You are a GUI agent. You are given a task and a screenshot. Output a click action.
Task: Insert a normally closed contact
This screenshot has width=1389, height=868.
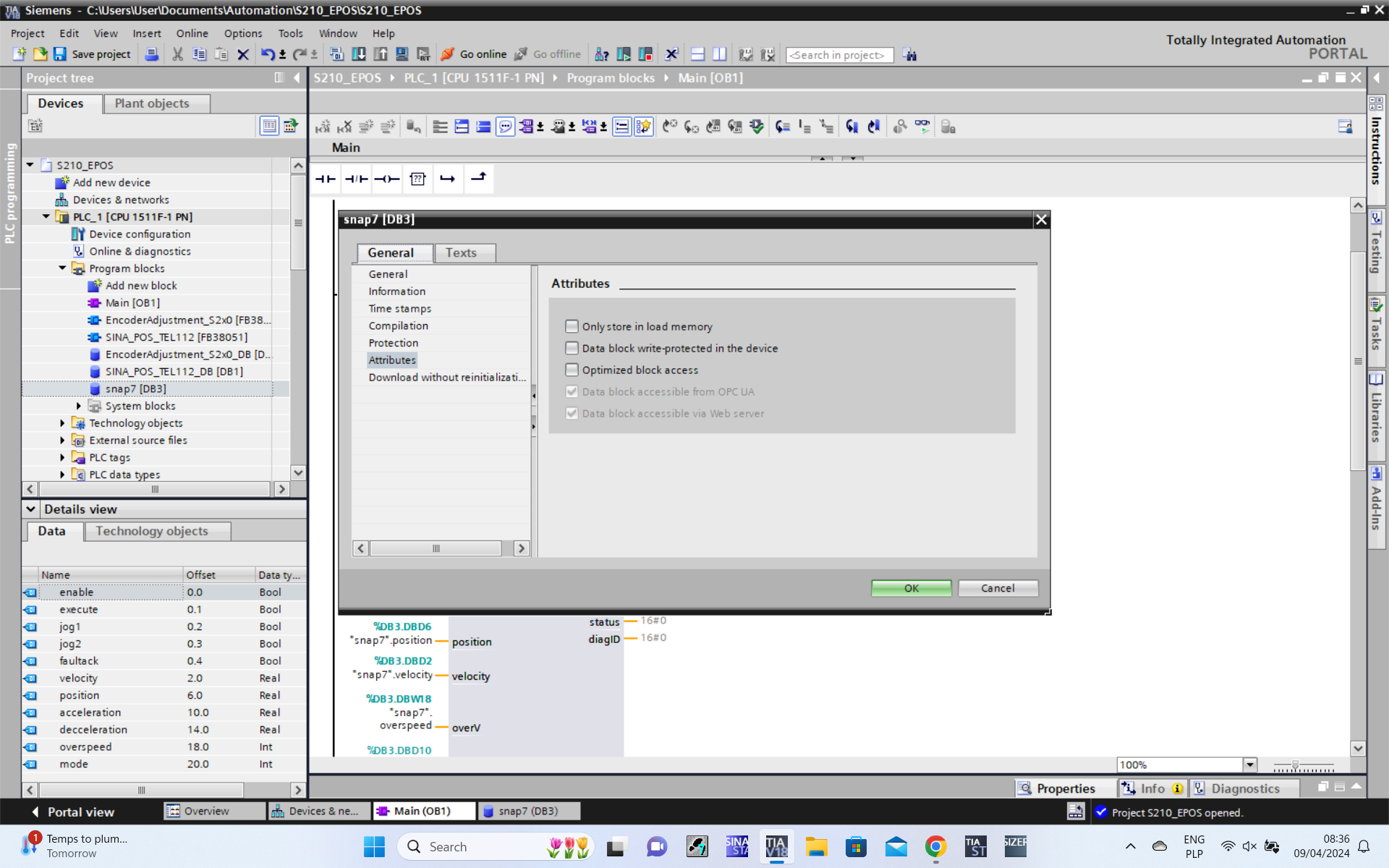[356, 179]
